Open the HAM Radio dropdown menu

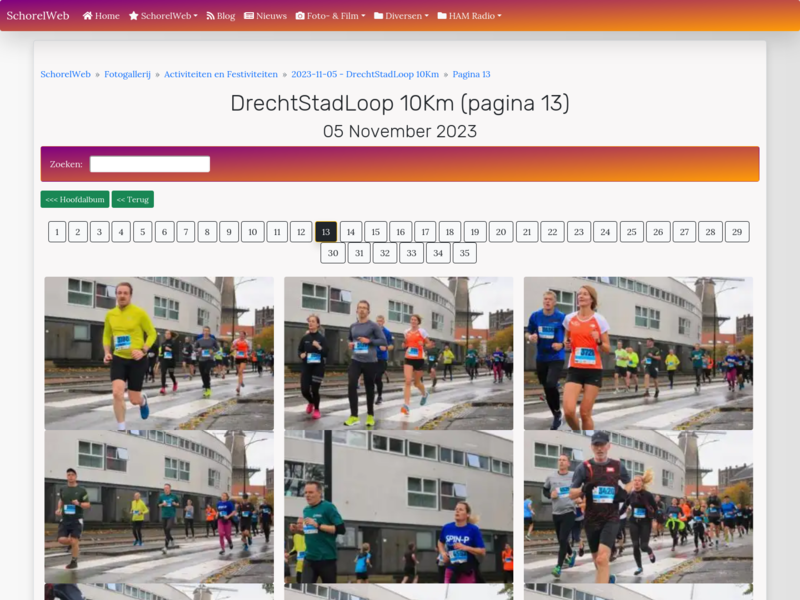[x=469, y=16]
